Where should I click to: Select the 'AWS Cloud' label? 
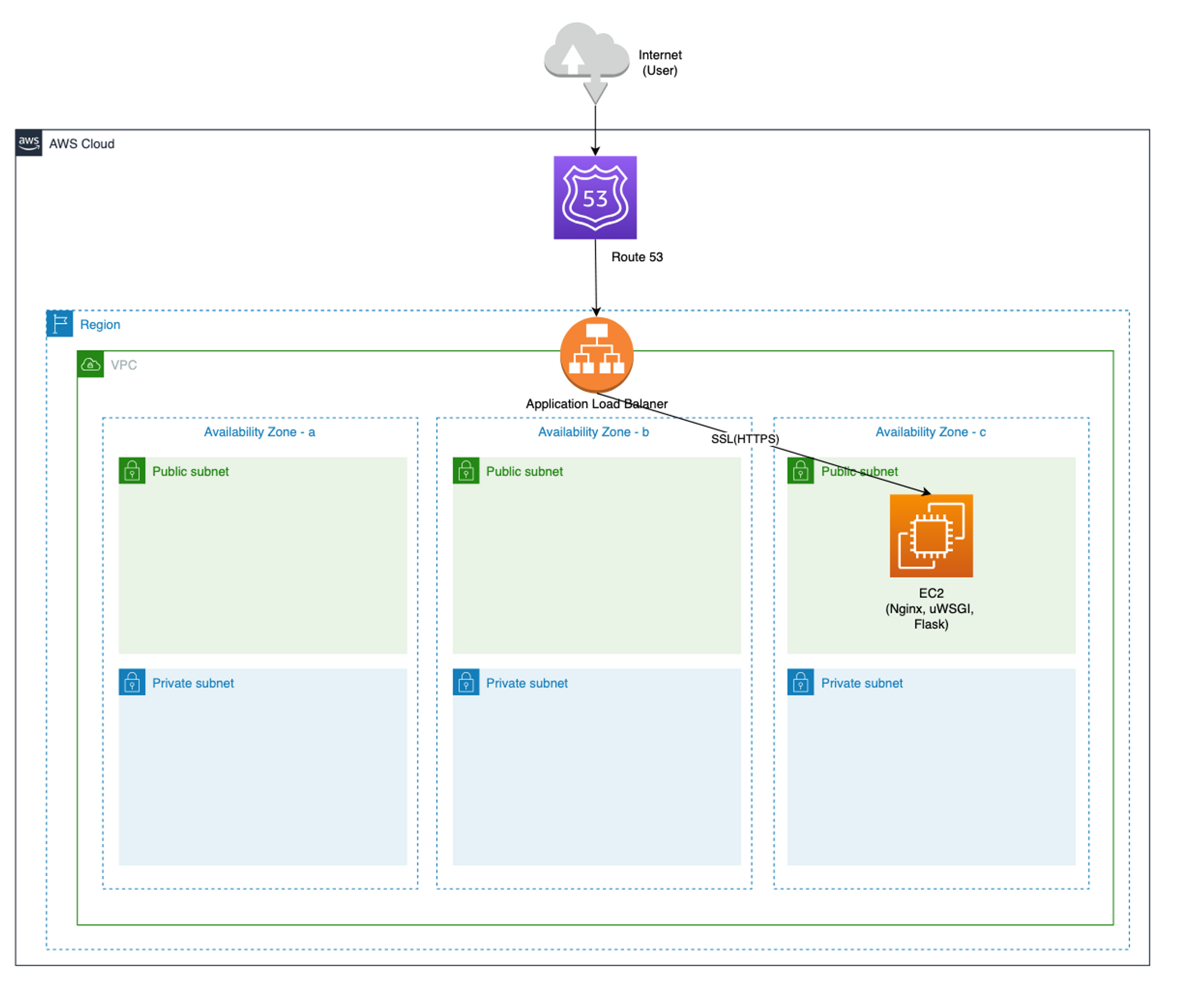click(x=82, y=144)
